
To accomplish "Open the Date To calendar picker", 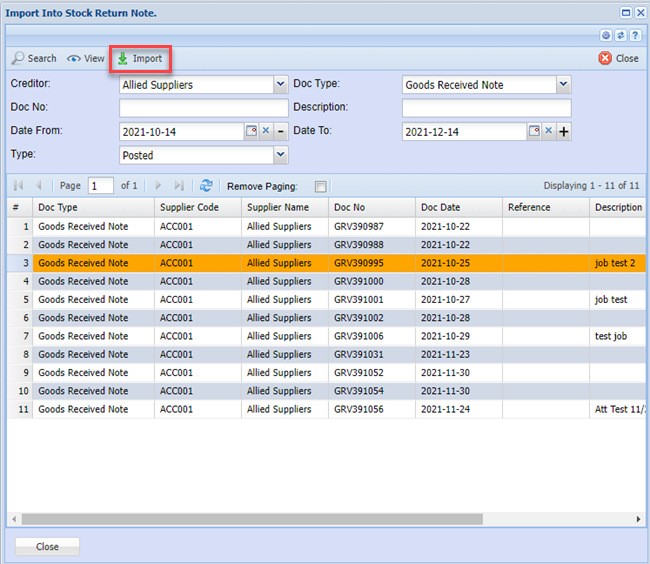I will pyautogui.click(x=534, y=132).
